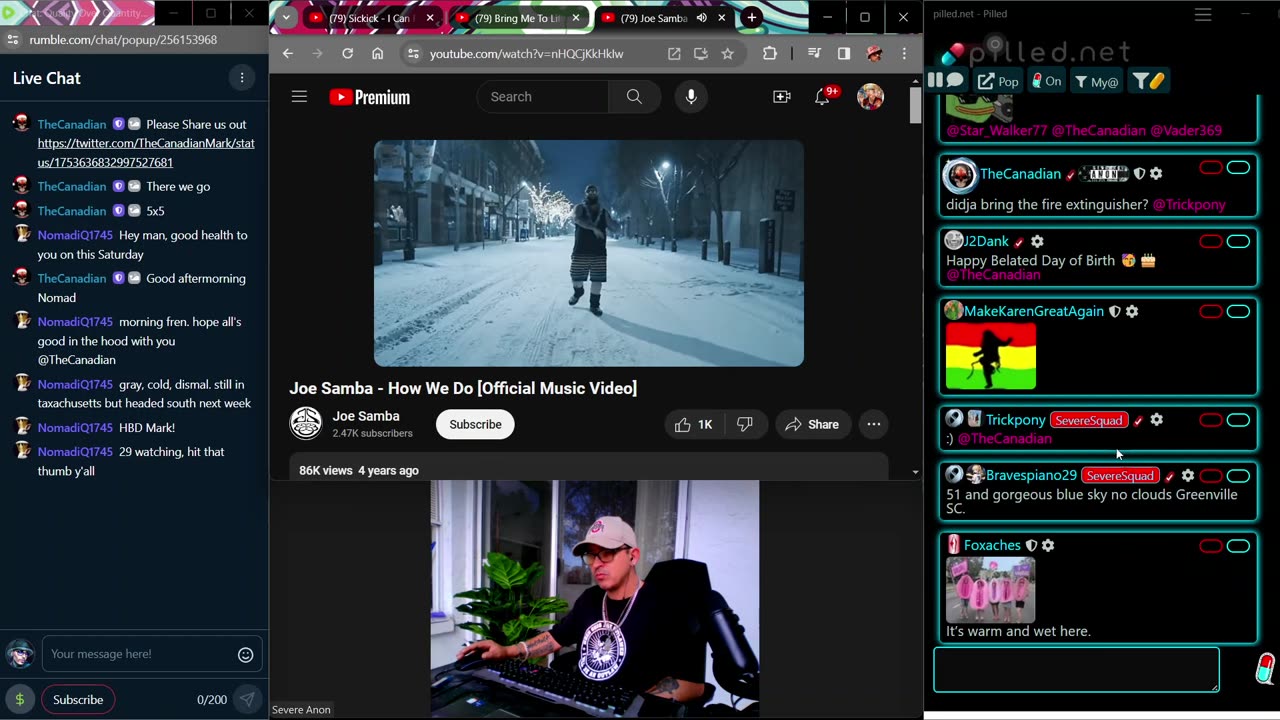Screen dimensions: 1280x720
Task: Toggle the red pill on TheCanadian's message
Action: (x=1211, y=168)
